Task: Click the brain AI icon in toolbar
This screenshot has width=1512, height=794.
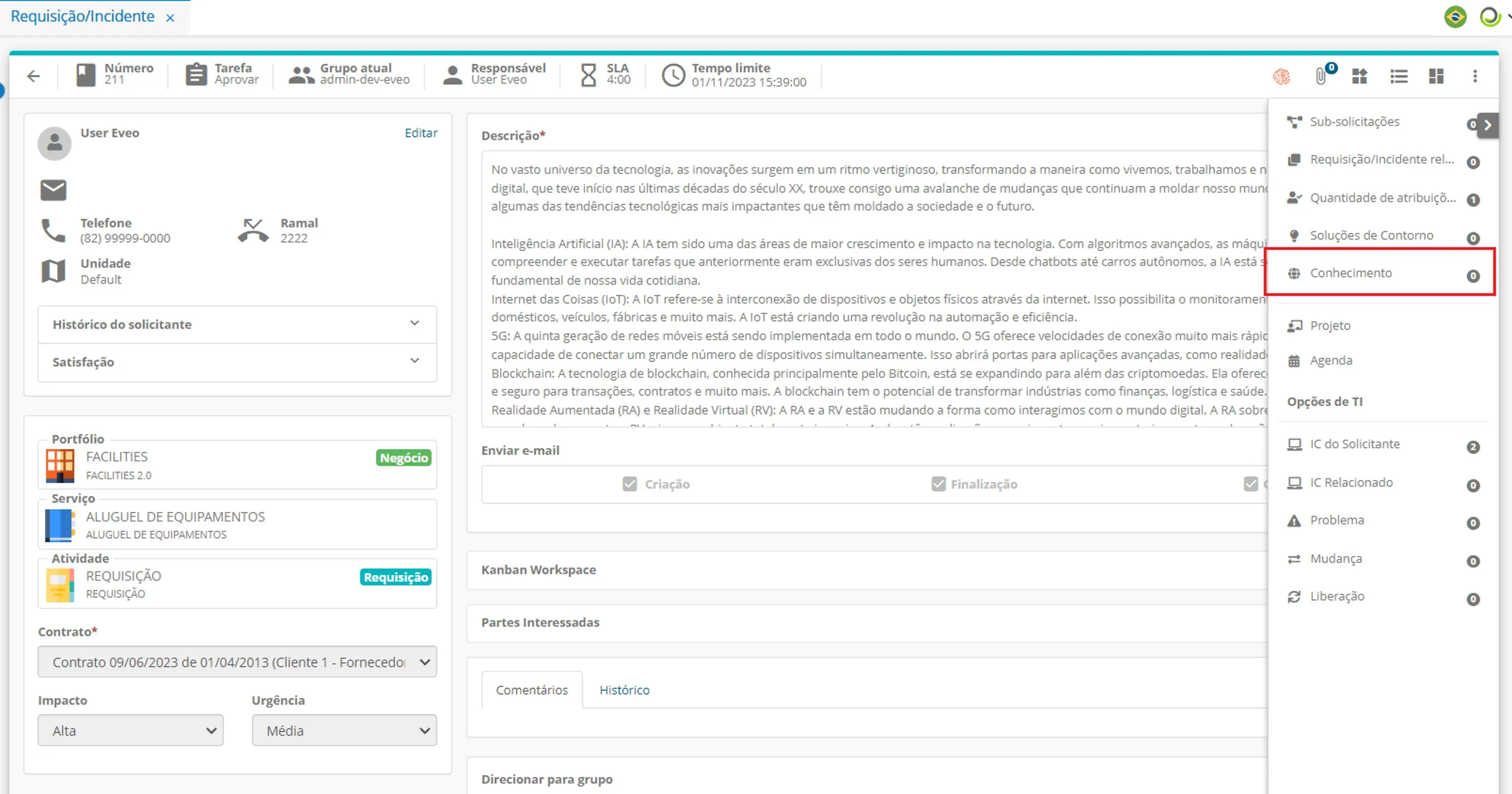Action: coord(1281,76)
